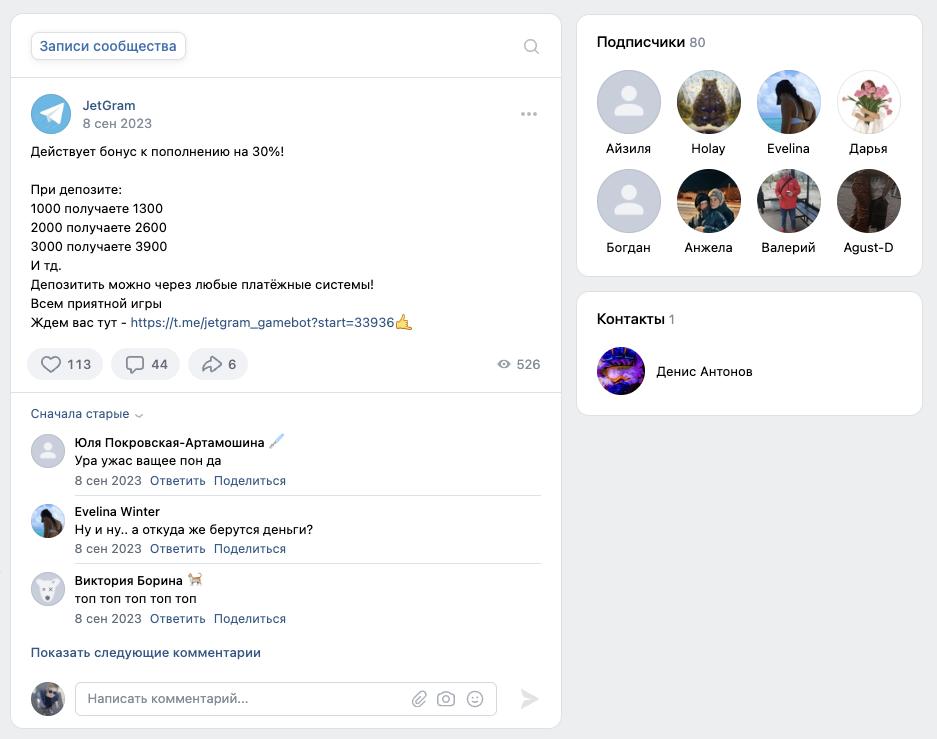Click the camera icon to add photo
Image resolution: width=937 pixels, height=739 pixels.
(x=447, y=699)
